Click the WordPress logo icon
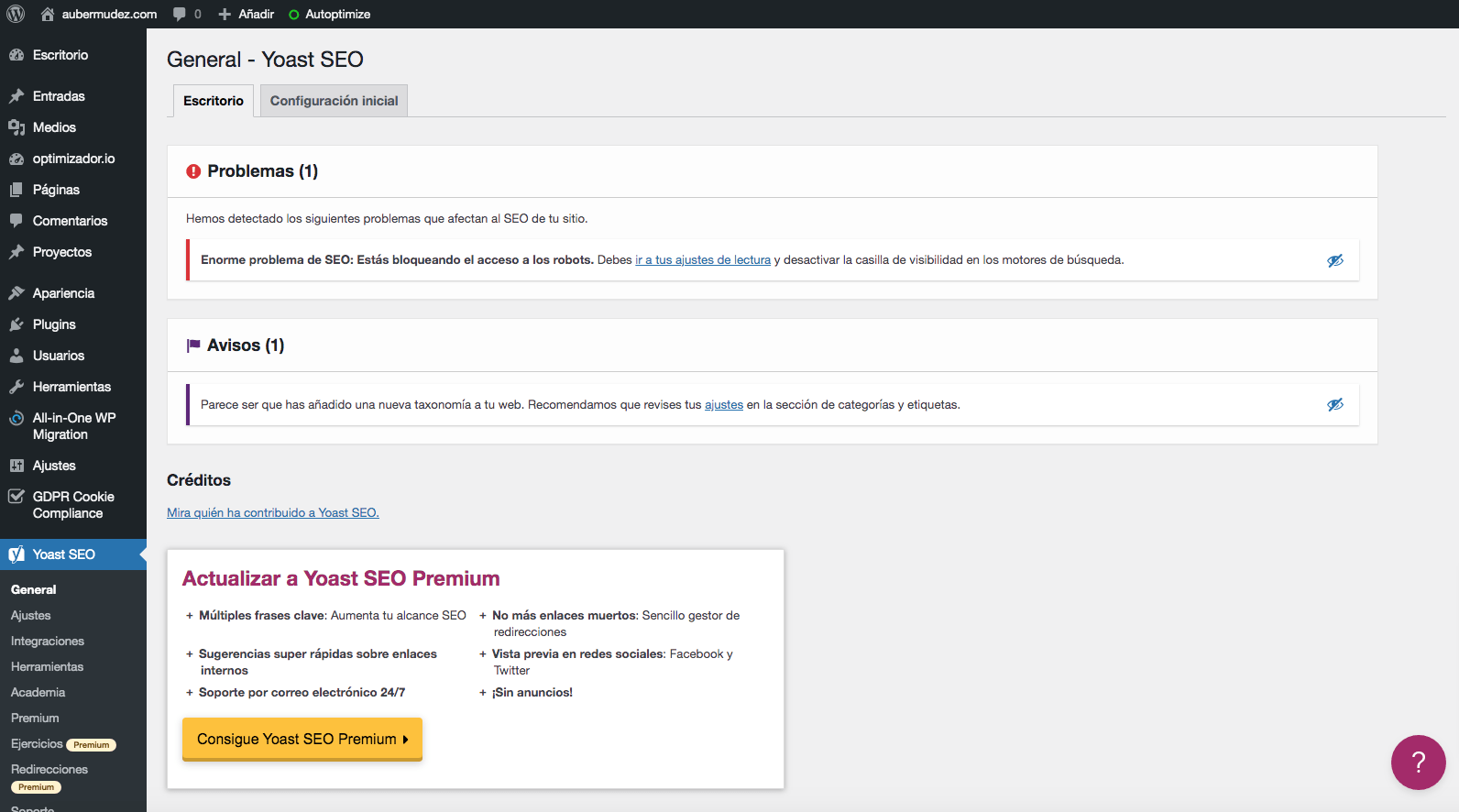 click(16, 14)
